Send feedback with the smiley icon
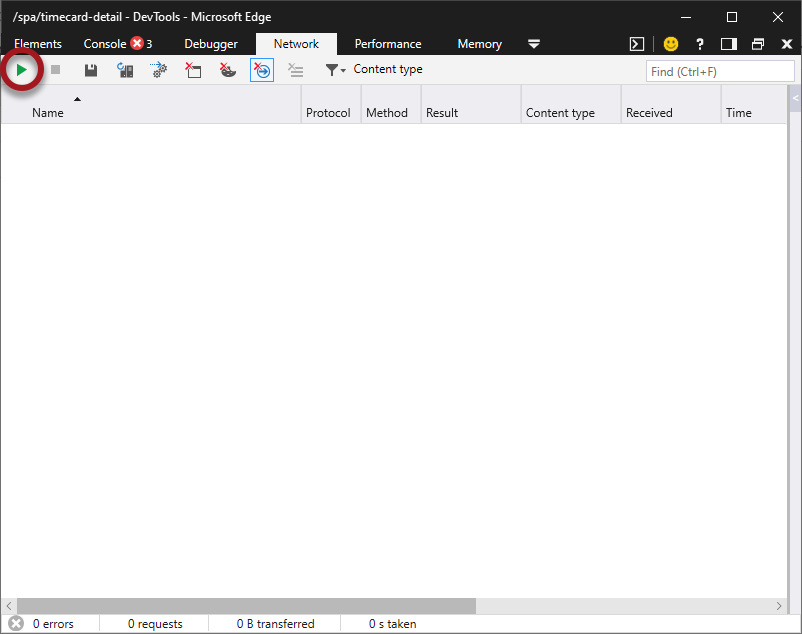Image resolution: width=802 pixels, height=634 pixels. 671,44
